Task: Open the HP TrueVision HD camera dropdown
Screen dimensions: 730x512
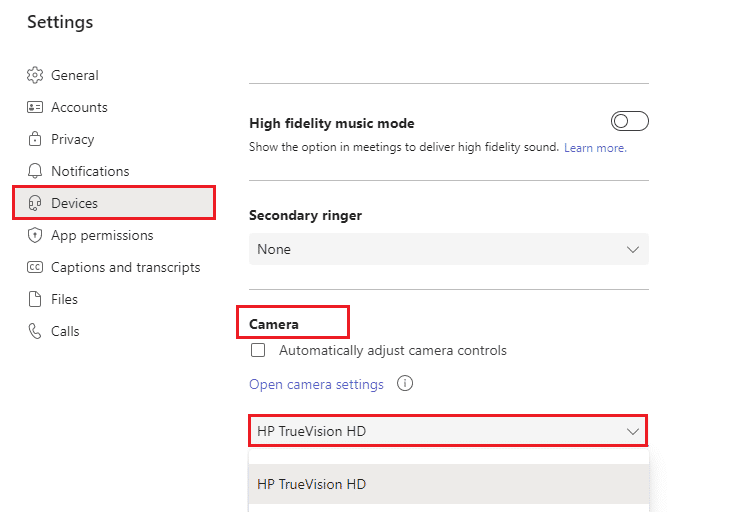Action: click(x=448, y=431)
